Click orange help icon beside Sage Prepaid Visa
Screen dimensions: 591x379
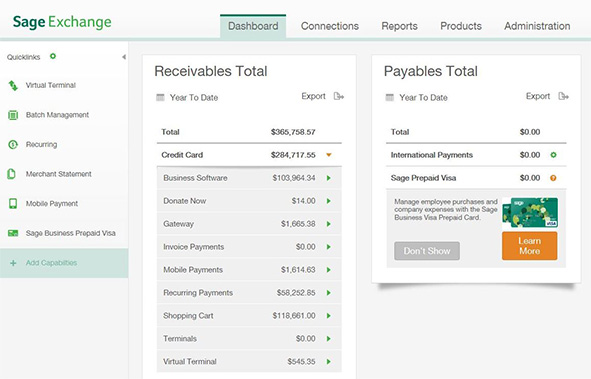pos(553,178)
